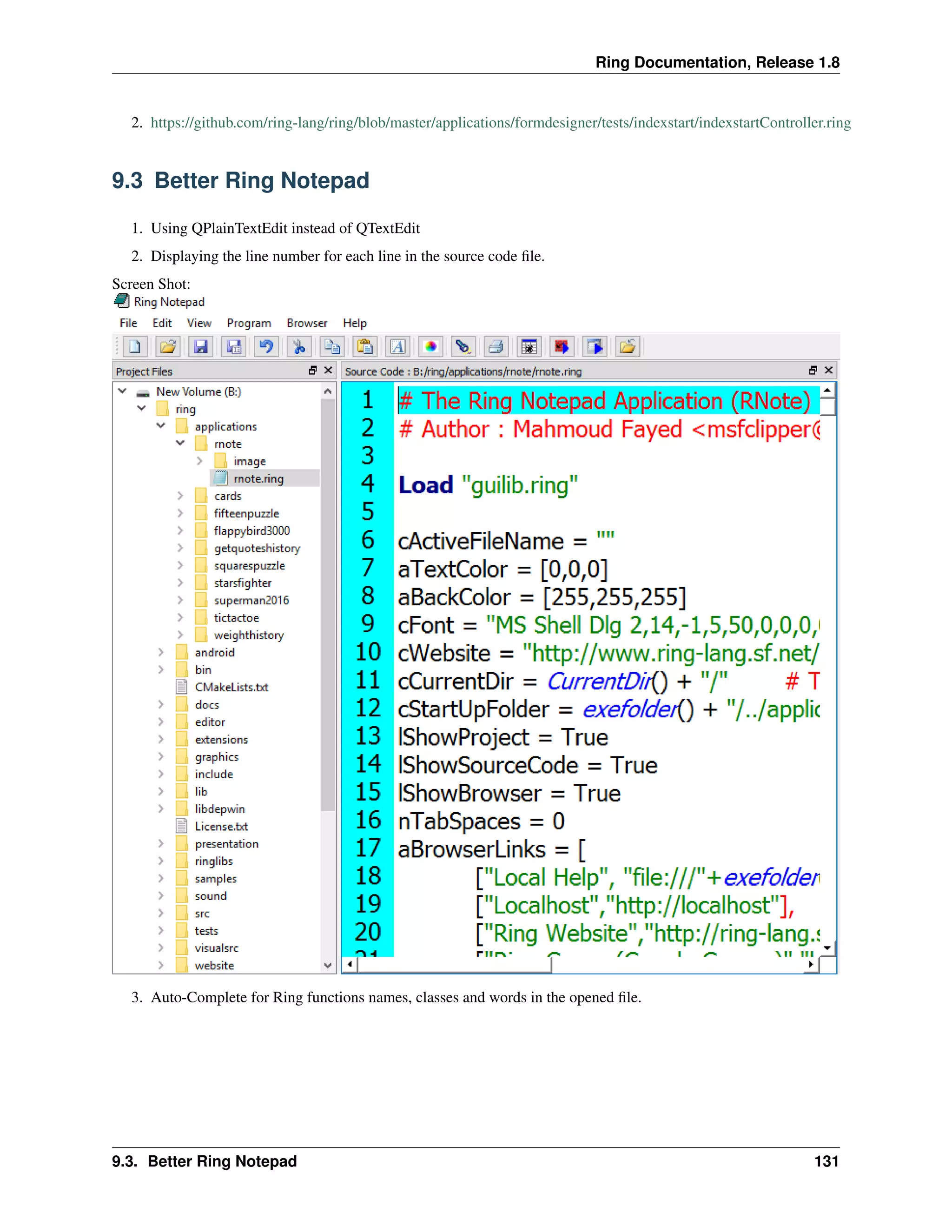Screen dimensions: 952x1232
Task: Float the Project Files panel
Action: (x=313, y=371)
